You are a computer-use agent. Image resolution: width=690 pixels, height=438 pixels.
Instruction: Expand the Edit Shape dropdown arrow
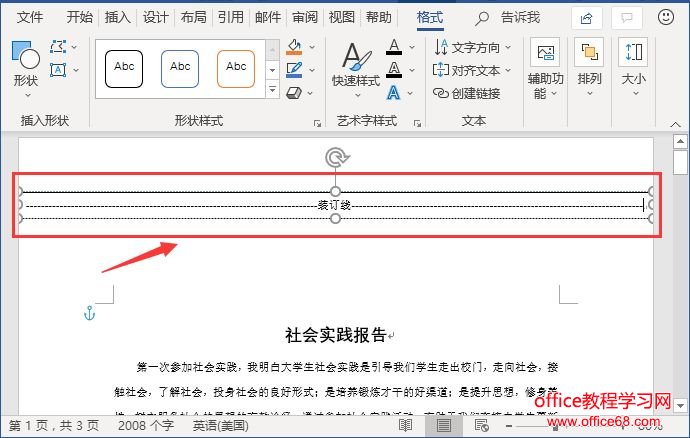pyautogui.click(x=74, y=47)
